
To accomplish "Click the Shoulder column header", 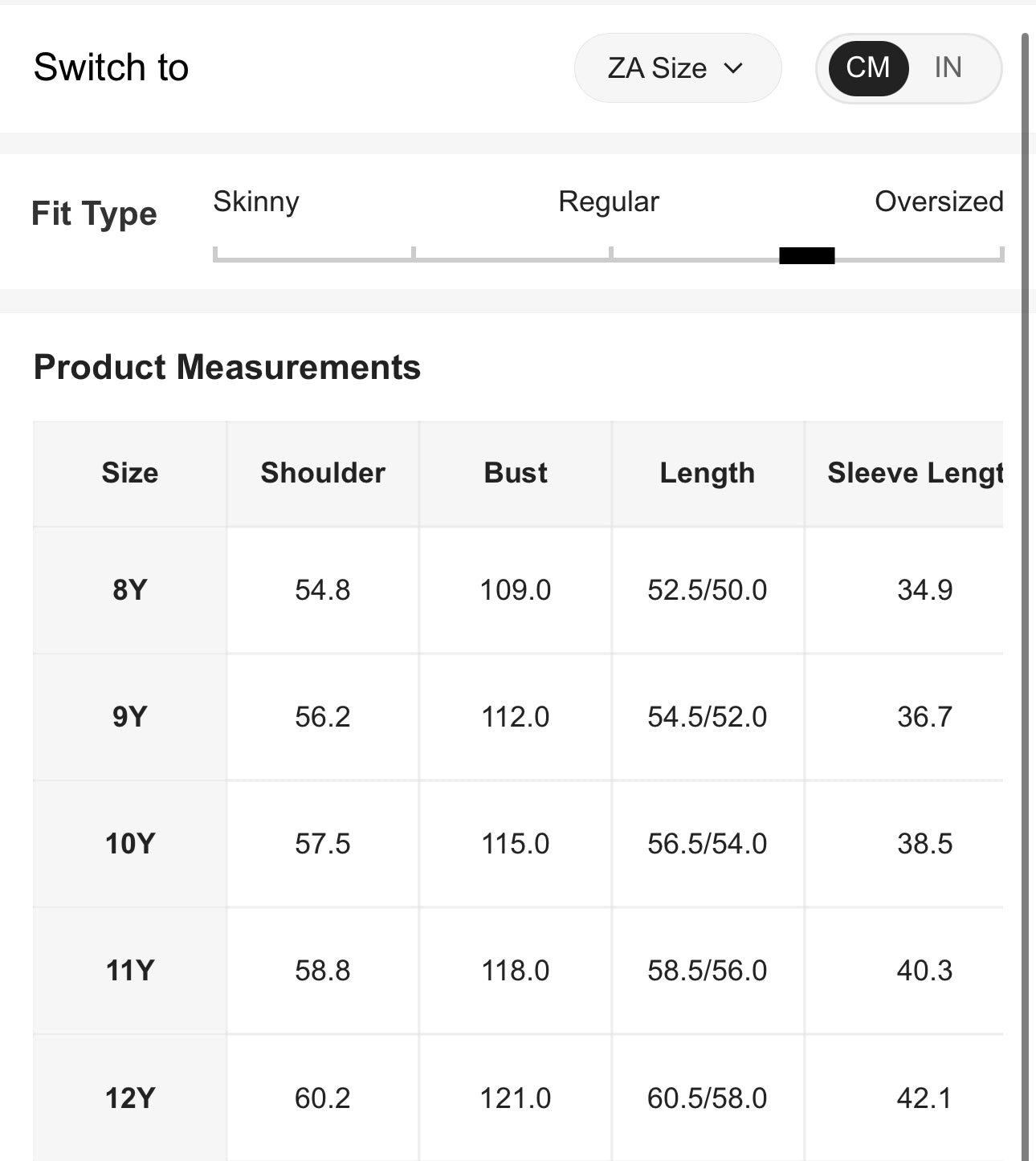I will point(323,473).
